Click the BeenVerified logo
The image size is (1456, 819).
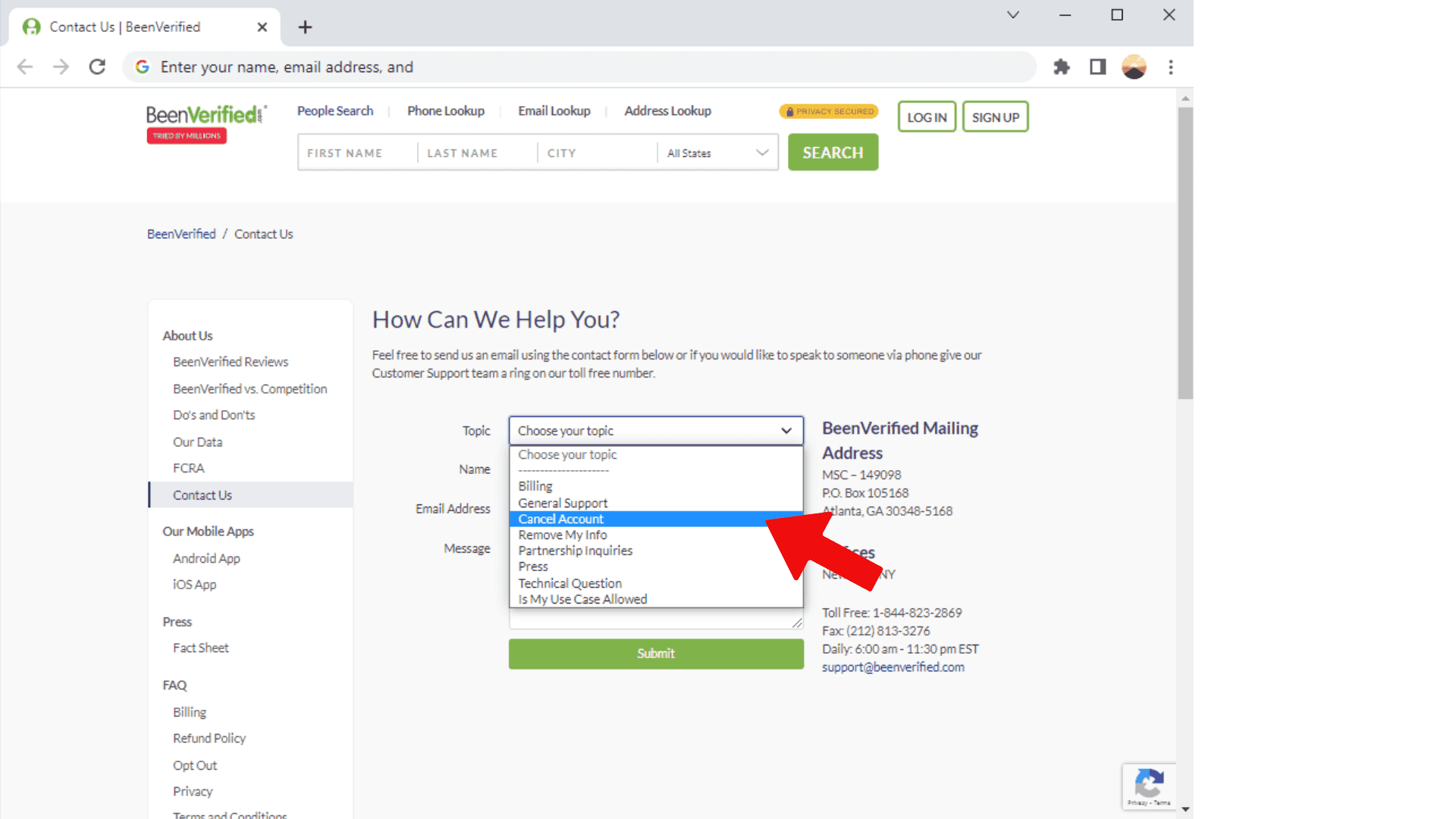click(206, 124)
